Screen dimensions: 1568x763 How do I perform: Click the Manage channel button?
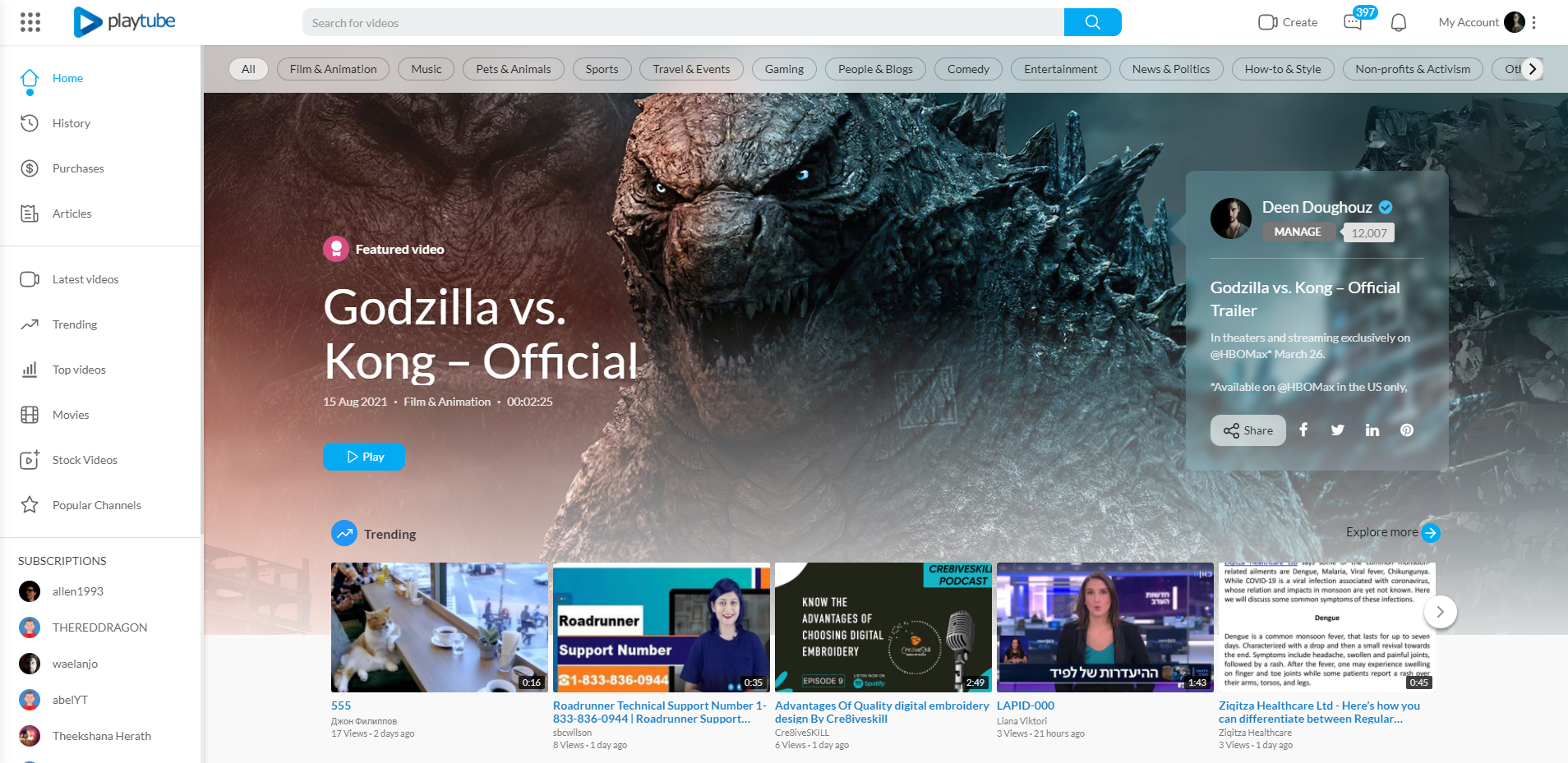click(x=1298, y=232)
